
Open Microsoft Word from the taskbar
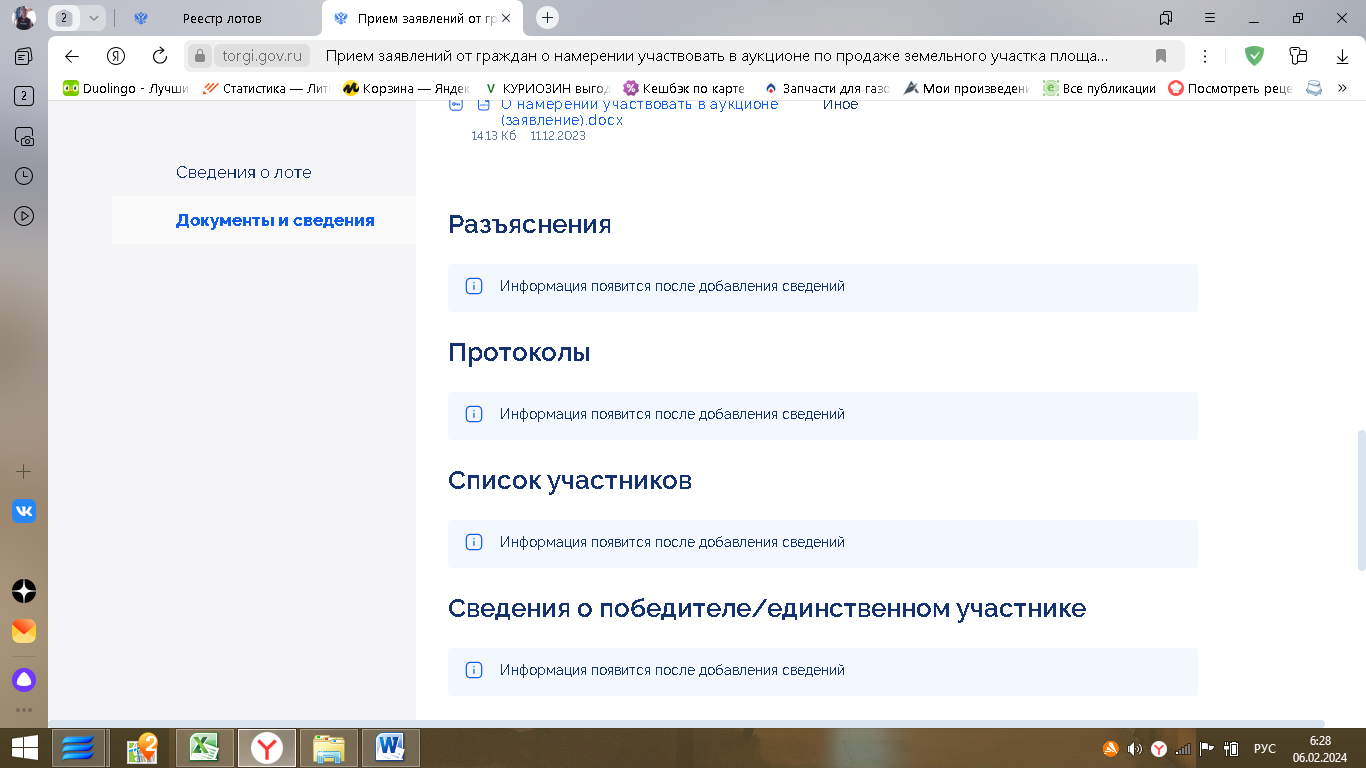389,747
